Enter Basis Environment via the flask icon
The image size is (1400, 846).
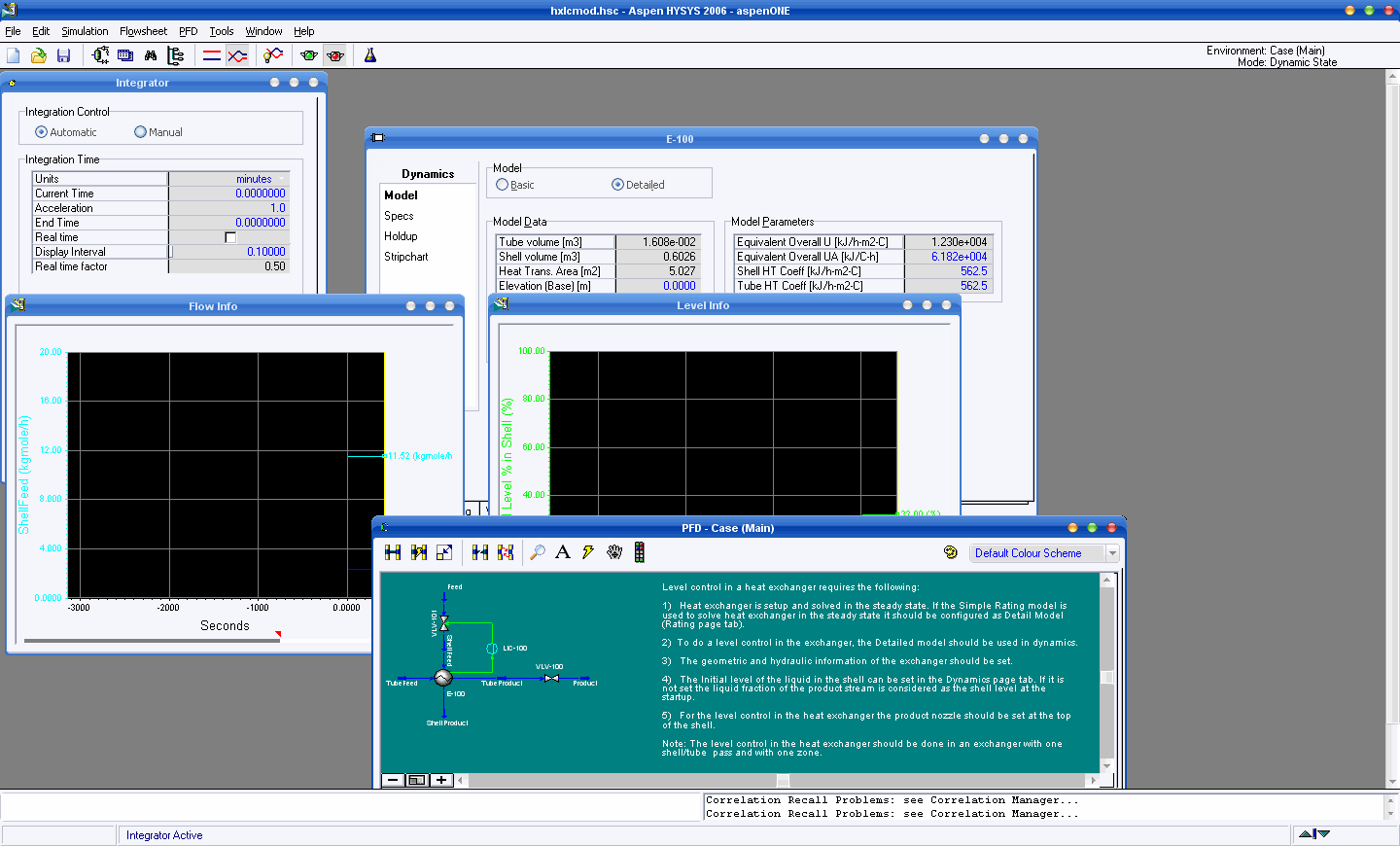point(370,56)
